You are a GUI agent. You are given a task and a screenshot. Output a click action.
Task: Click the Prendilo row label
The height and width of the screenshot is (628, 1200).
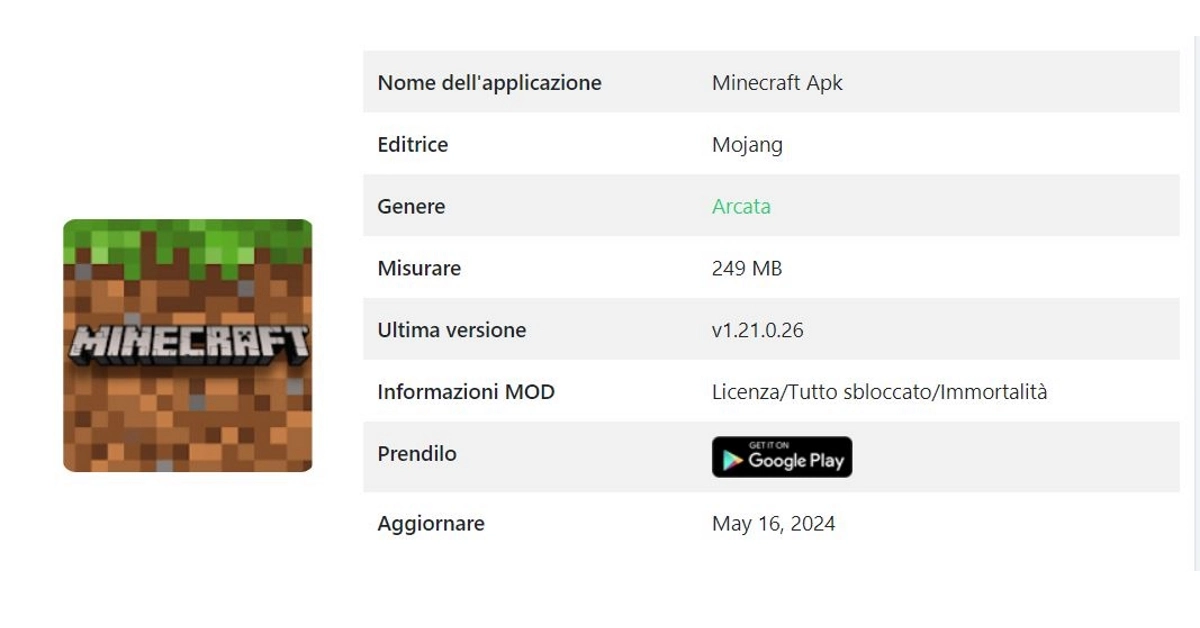[417, 454]
